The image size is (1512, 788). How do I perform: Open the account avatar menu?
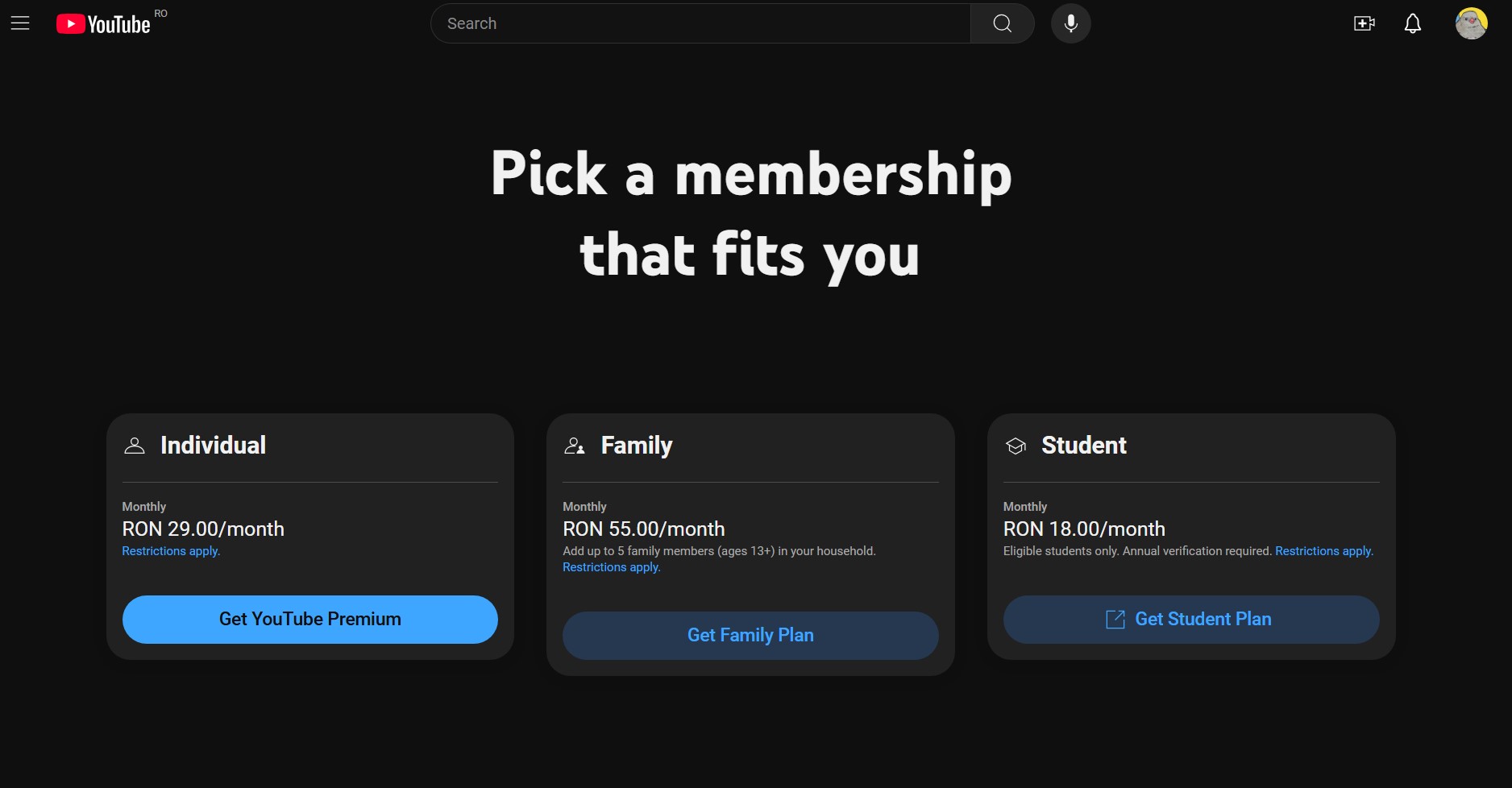point(1471,23)
